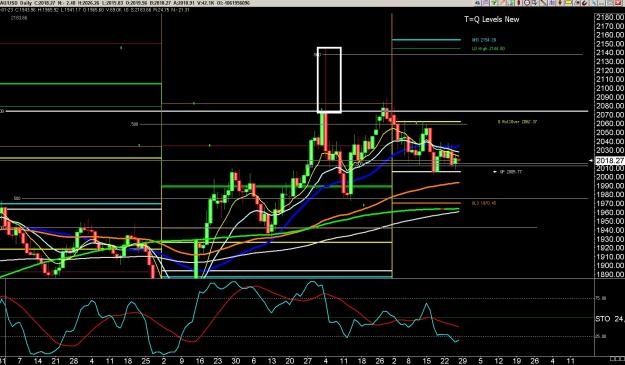Click date label 16 on time axis
Viewport: 625px width, 365px height.
click(200, 361)
